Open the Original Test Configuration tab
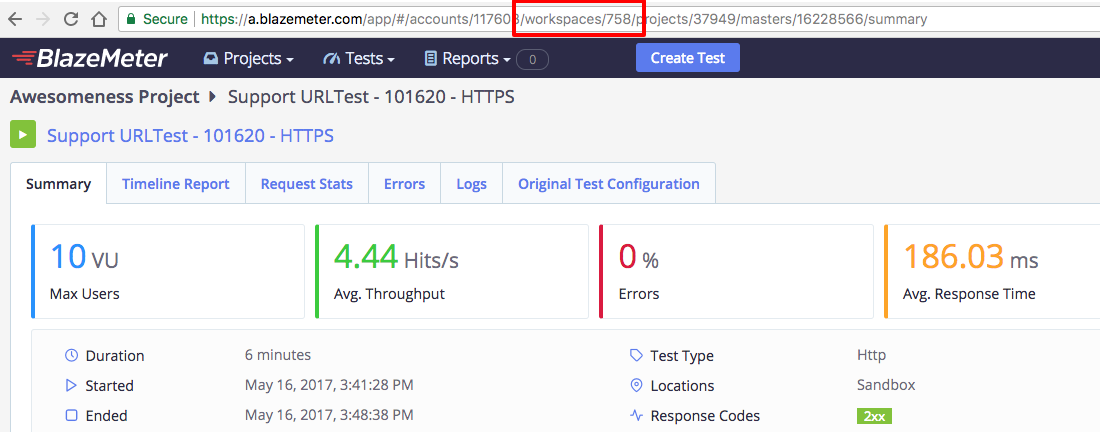Screen dimensions: 1103x432 (609, 184)
